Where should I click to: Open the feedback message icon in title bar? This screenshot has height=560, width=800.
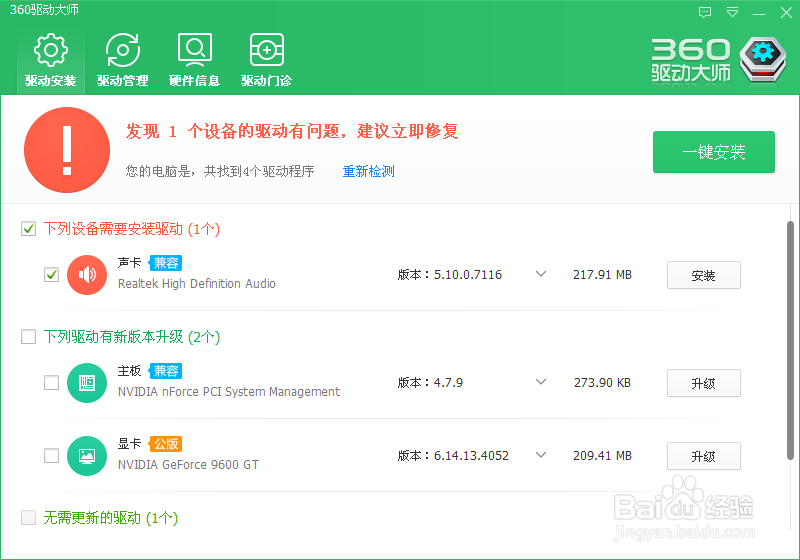705,12
